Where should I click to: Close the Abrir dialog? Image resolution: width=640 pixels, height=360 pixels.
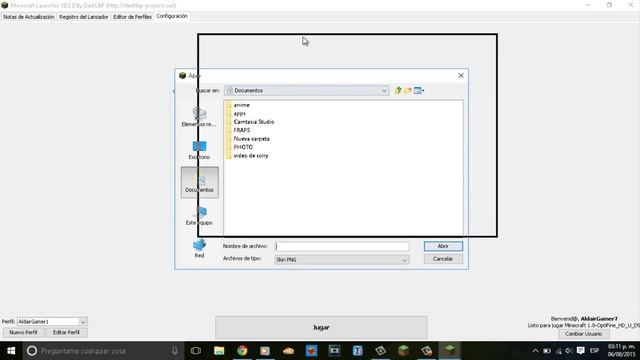pyautogui.click(x=461, y=76)
